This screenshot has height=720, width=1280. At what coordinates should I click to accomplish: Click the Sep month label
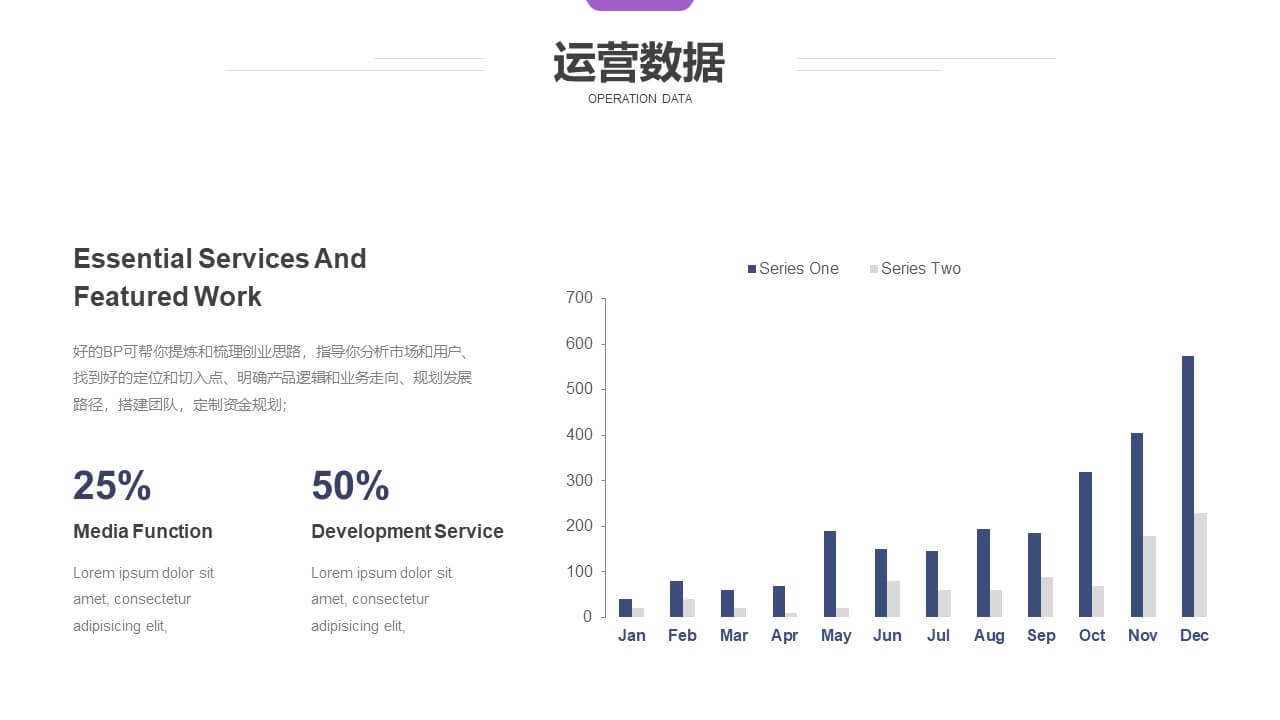tap(1041, 636)
